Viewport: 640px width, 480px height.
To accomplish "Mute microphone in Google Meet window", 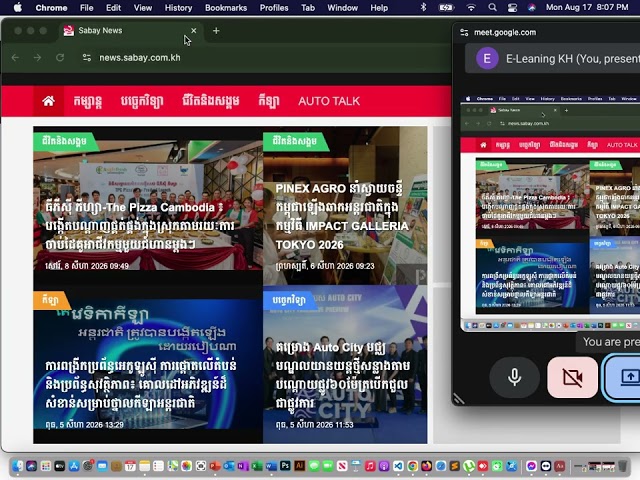I will coord(514,377).
